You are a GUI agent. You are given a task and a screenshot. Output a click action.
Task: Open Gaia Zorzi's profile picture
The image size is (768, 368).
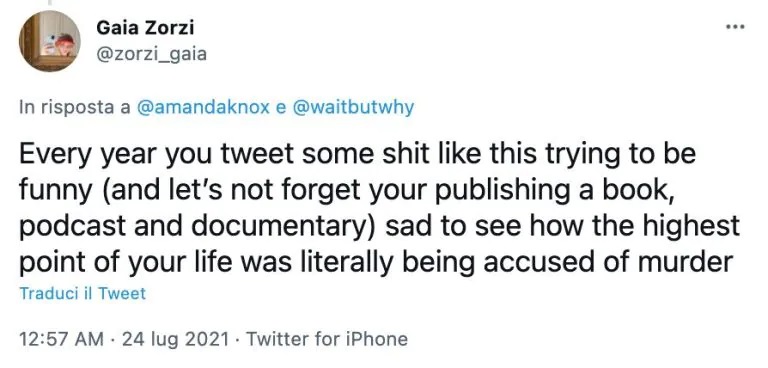[x=49, y=41]
